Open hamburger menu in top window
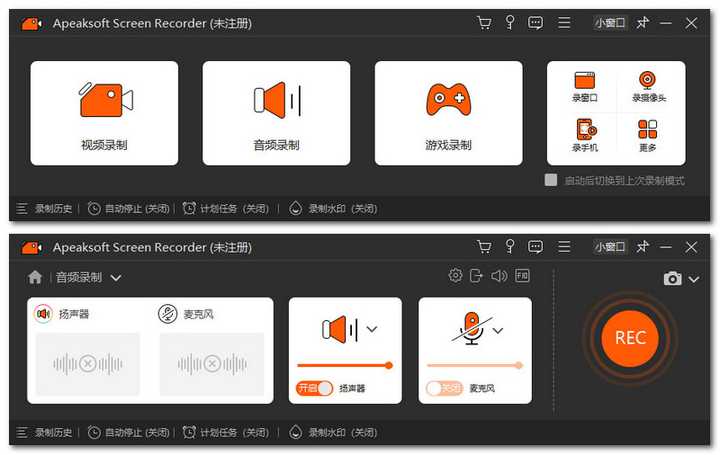Image resolution: width=720 pixels, height=455 pixels. tap(564, 23)
